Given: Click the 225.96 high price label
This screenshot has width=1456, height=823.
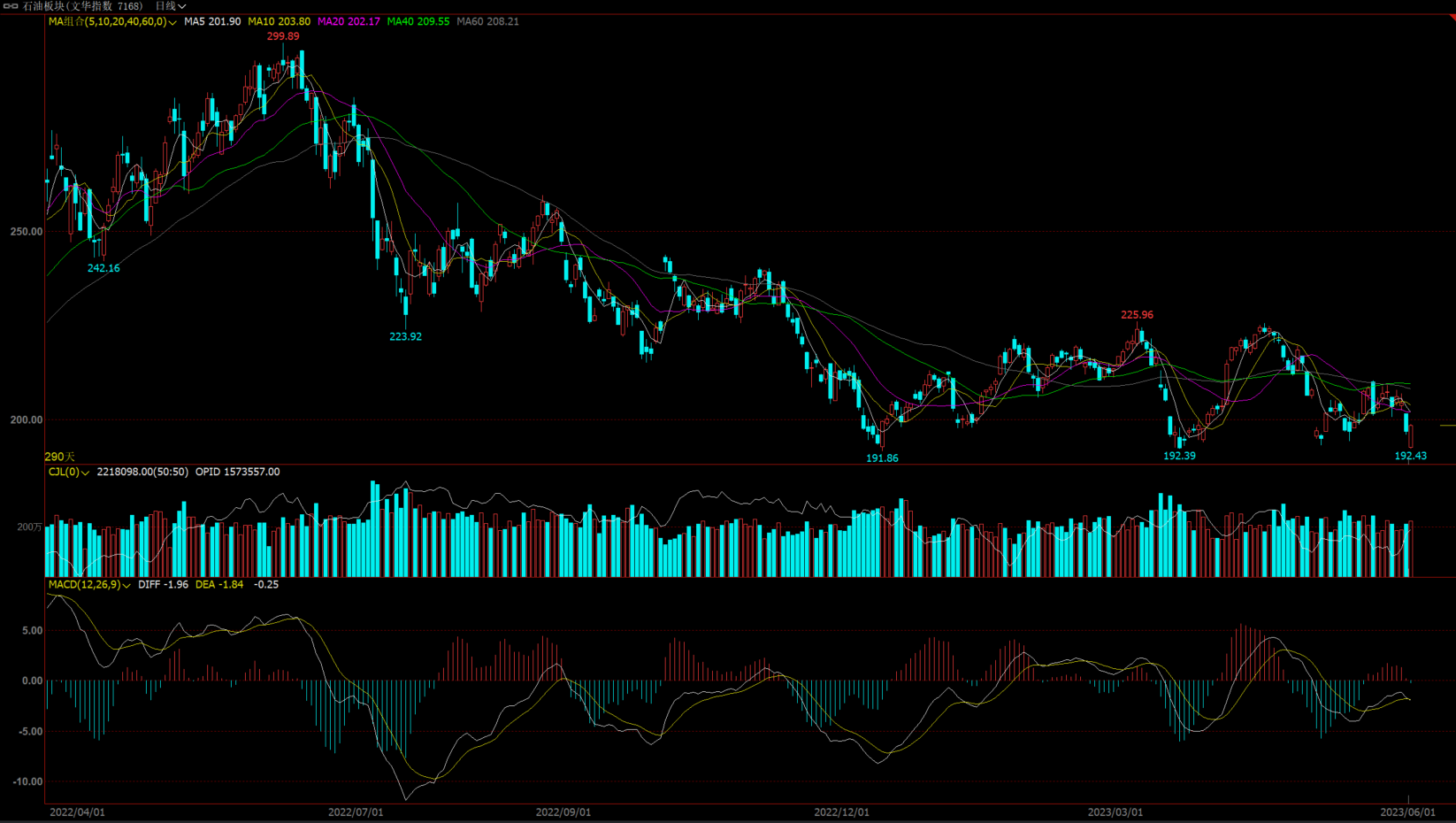Looking at the screenshot, I should (1137, 315).
